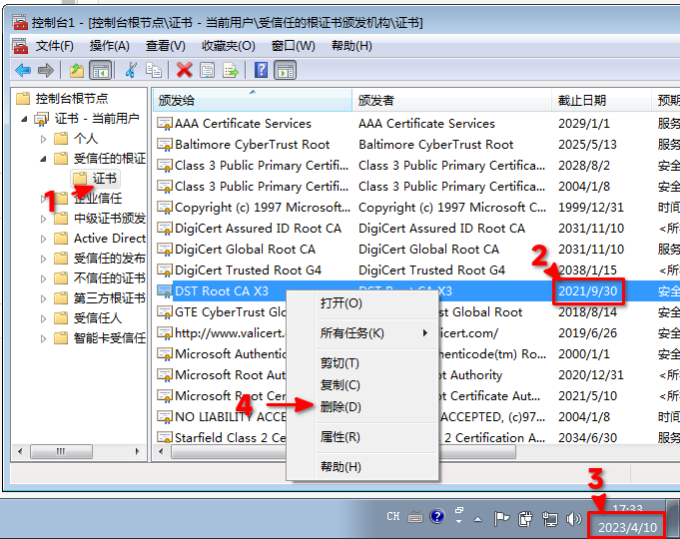Screen dimensions: 680x539
Task: Expand the 个人 folder node
Action: coord(43,139)
